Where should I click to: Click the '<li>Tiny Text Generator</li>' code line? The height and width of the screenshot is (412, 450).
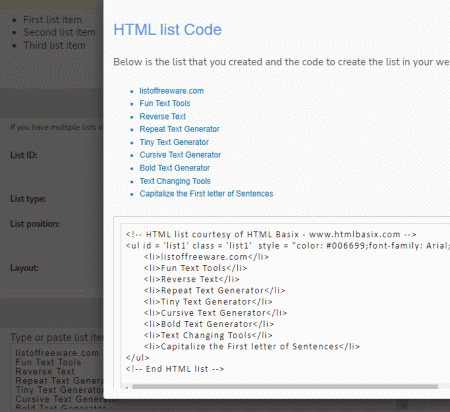(208, 302)
